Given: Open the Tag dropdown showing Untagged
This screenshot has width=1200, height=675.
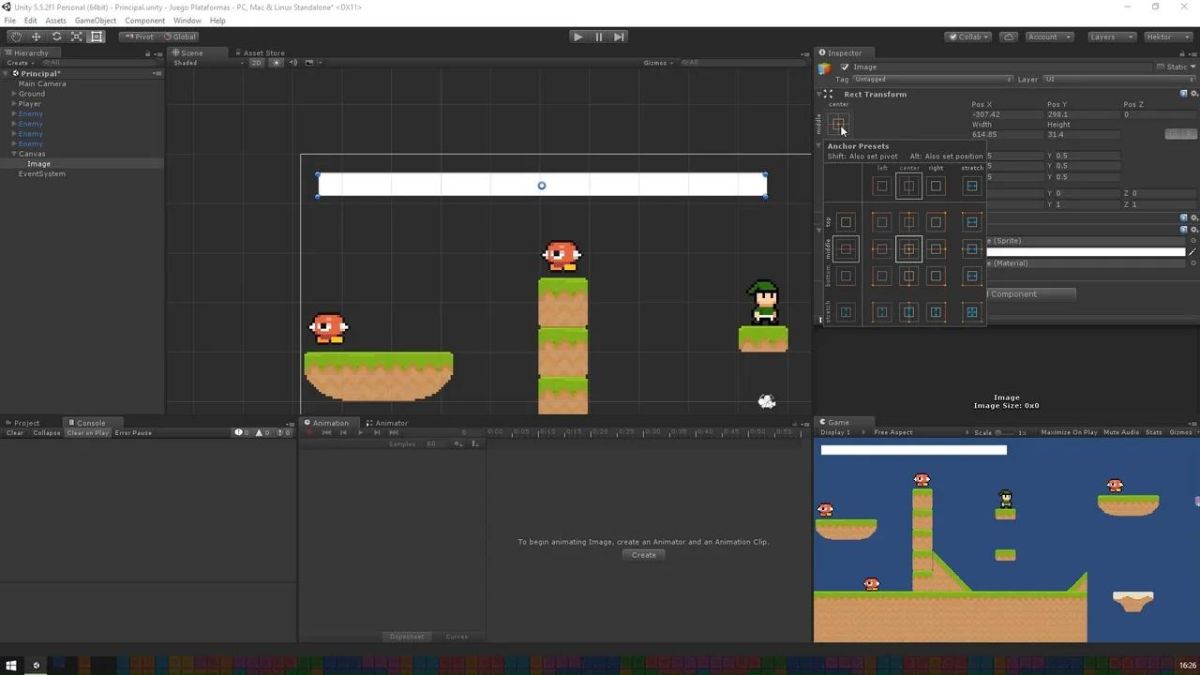Looking at the screenshot, I should click(933, 79).
